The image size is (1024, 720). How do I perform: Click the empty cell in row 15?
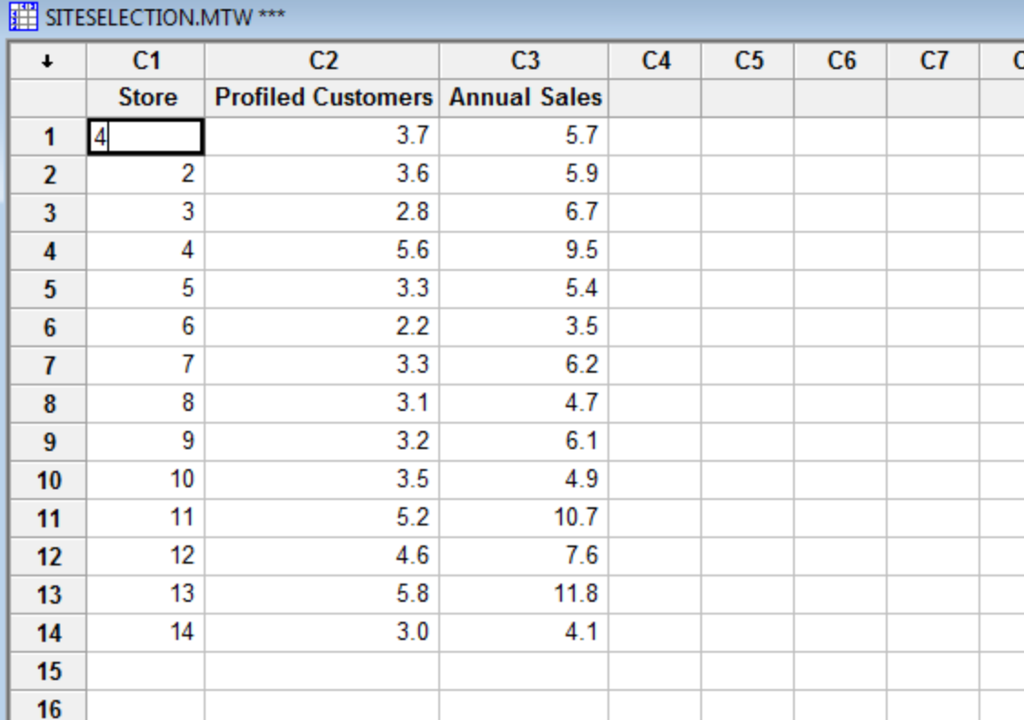(x=148, y=670)
